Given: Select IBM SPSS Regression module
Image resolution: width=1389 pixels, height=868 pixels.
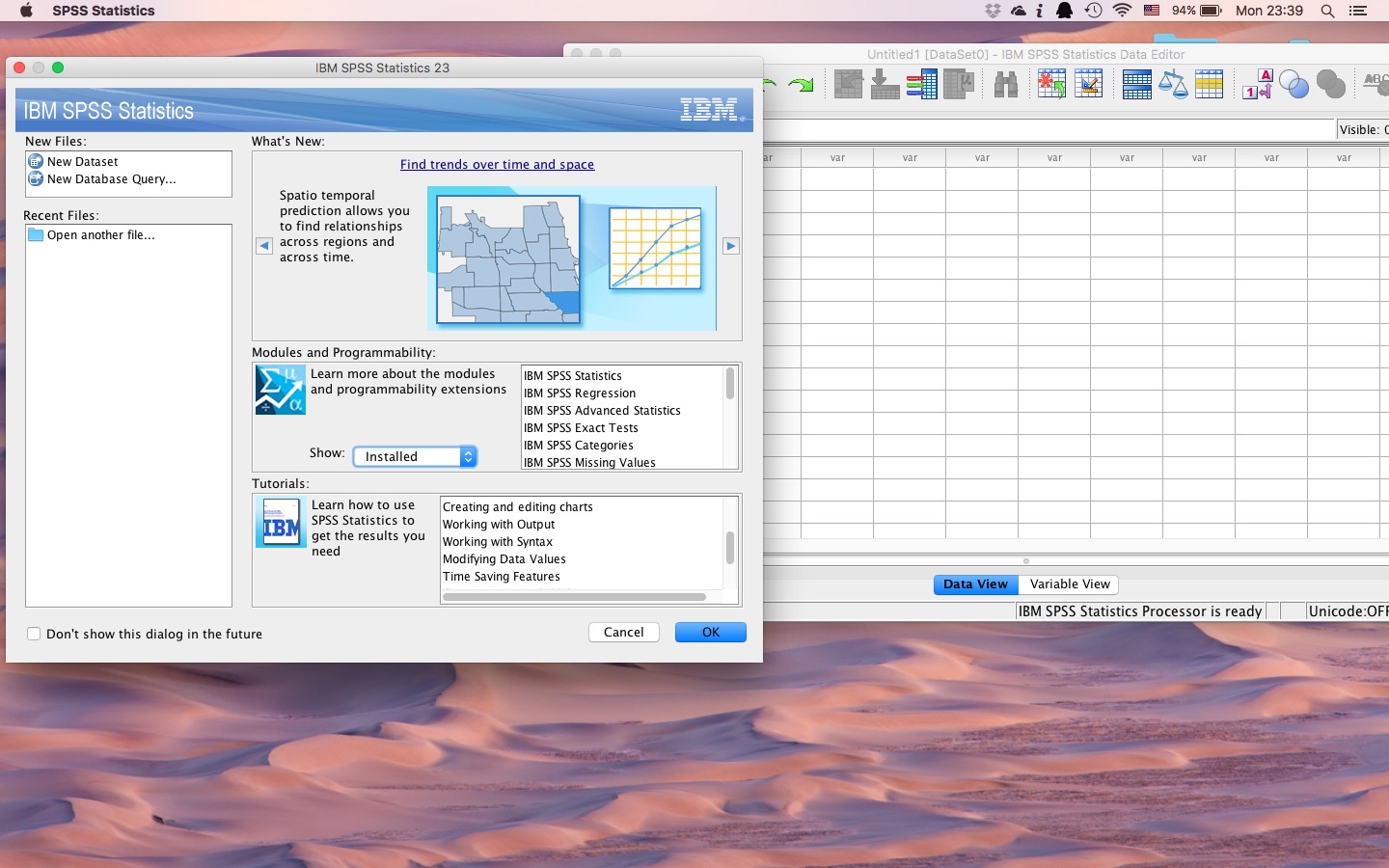Looking at the screenshot, I should click(580, 393).
